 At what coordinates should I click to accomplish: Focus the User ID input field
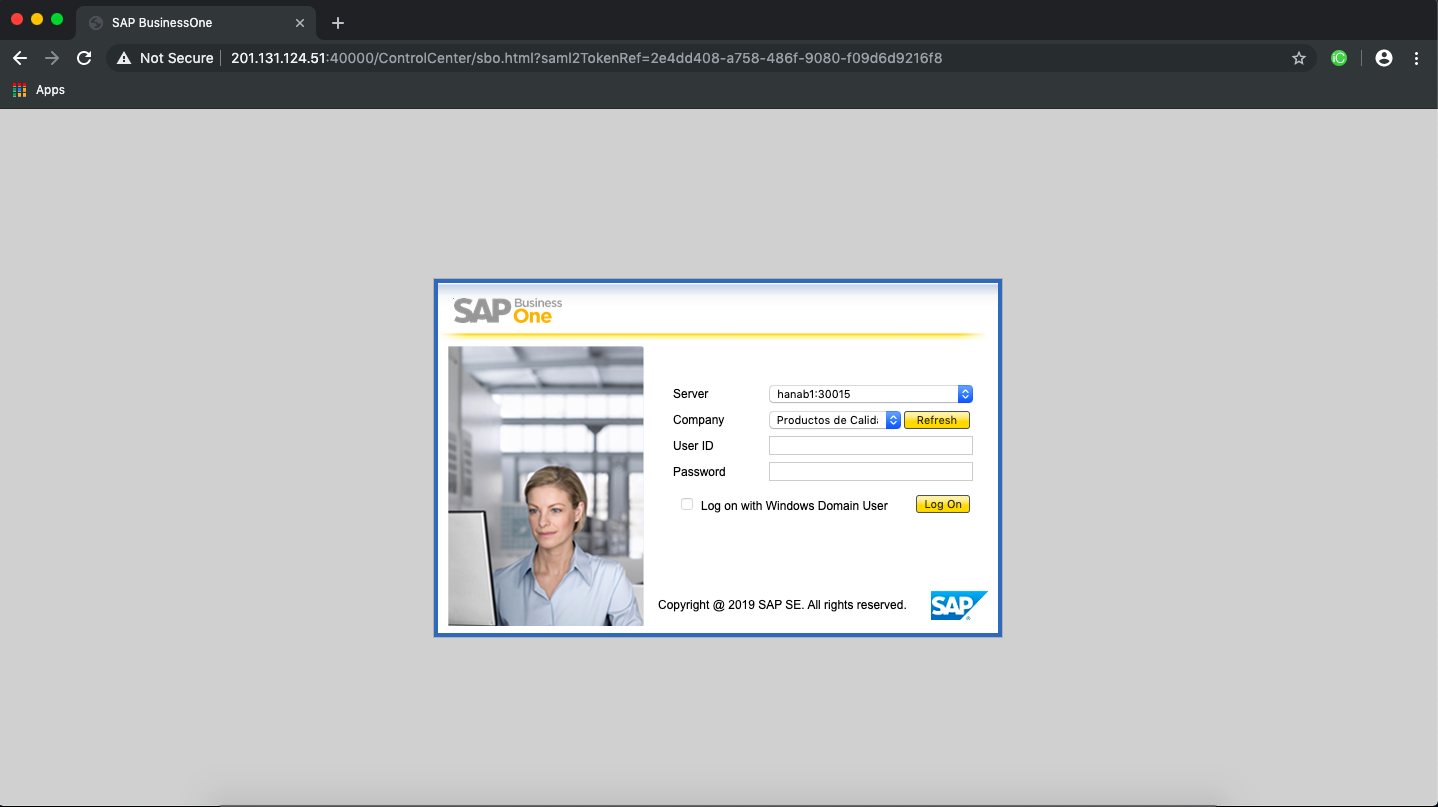pos(871,446)
